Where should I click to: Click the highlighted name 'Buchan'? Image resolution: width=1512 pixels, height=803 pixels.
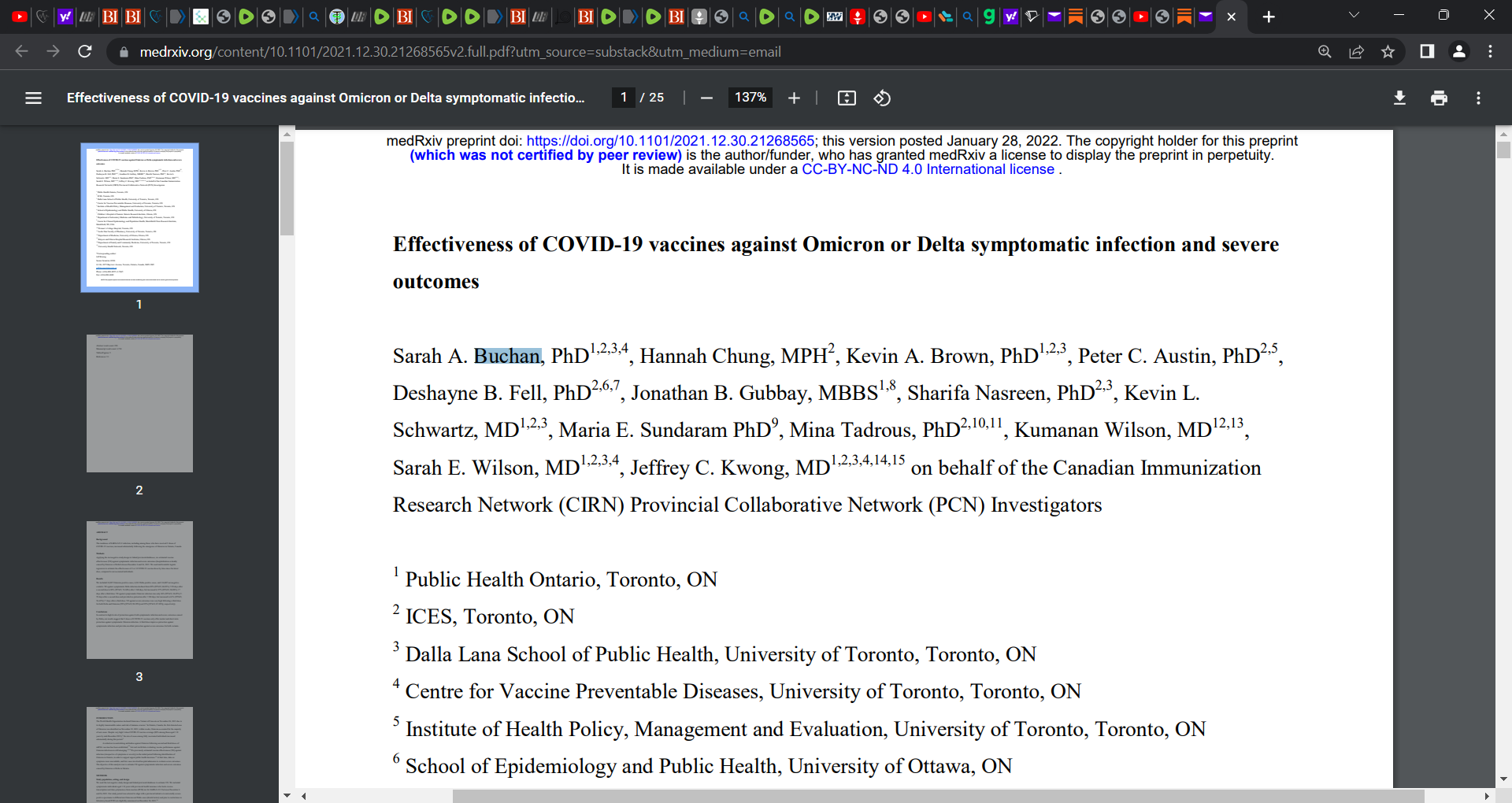coord(507,357)
